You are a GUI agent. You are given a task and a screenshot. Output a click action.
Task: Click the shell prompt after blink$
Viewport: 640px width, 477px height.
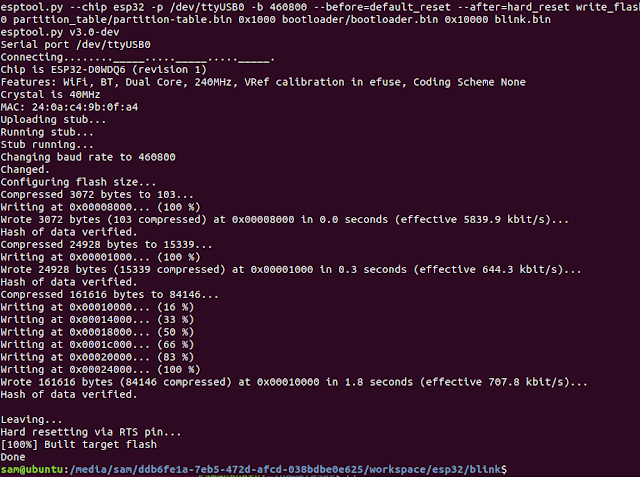(x=511, y=469)
